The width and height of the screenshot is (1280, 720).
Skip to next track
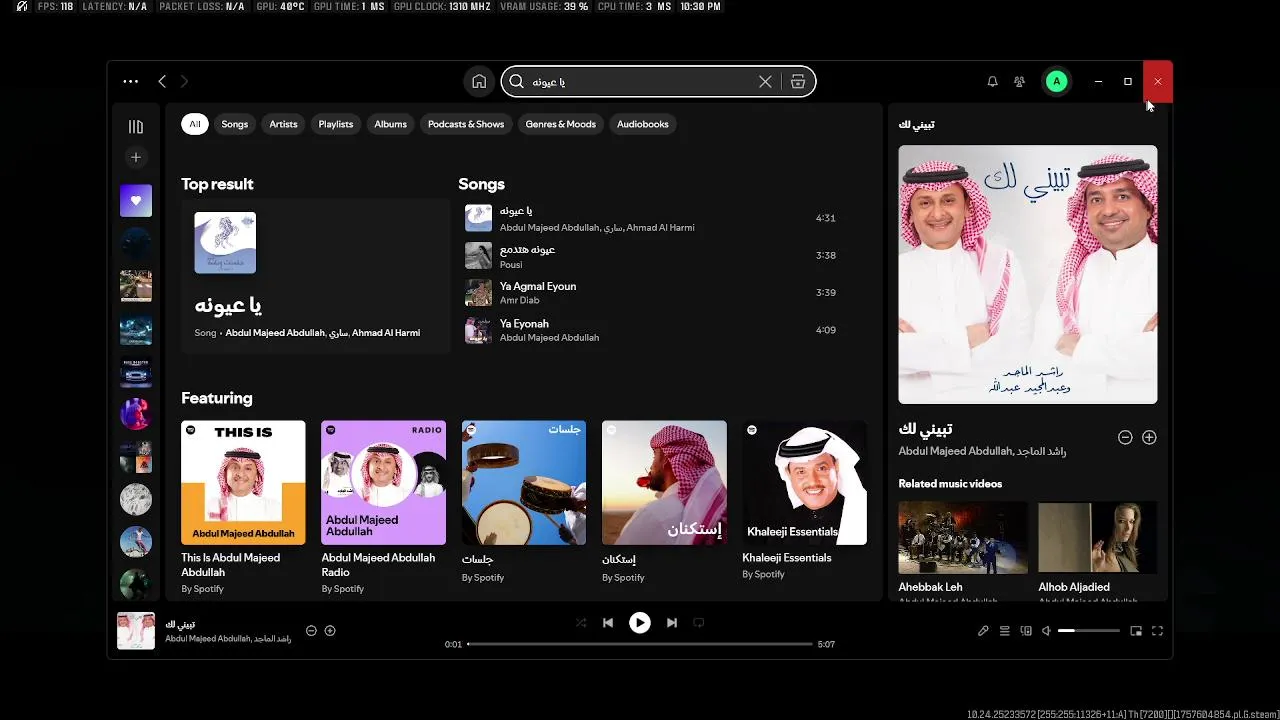tap(672, 622)
